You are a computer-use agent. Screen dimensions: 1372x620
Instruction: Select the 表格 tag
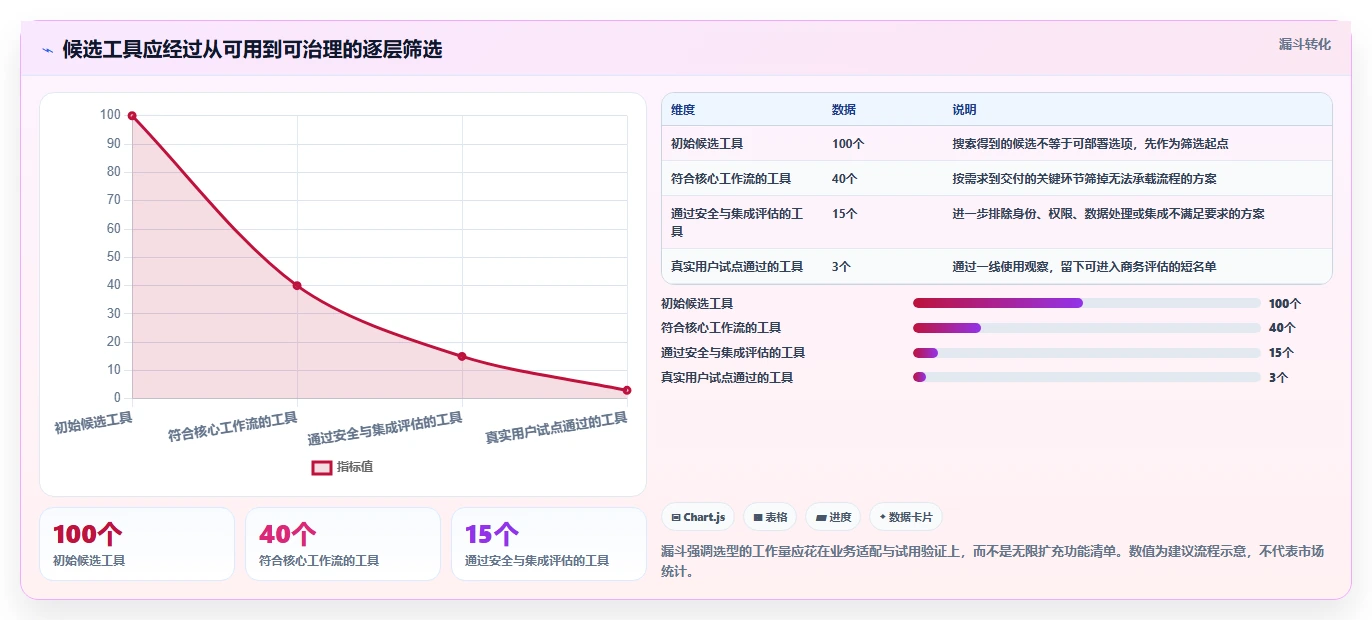pos(770,517)
